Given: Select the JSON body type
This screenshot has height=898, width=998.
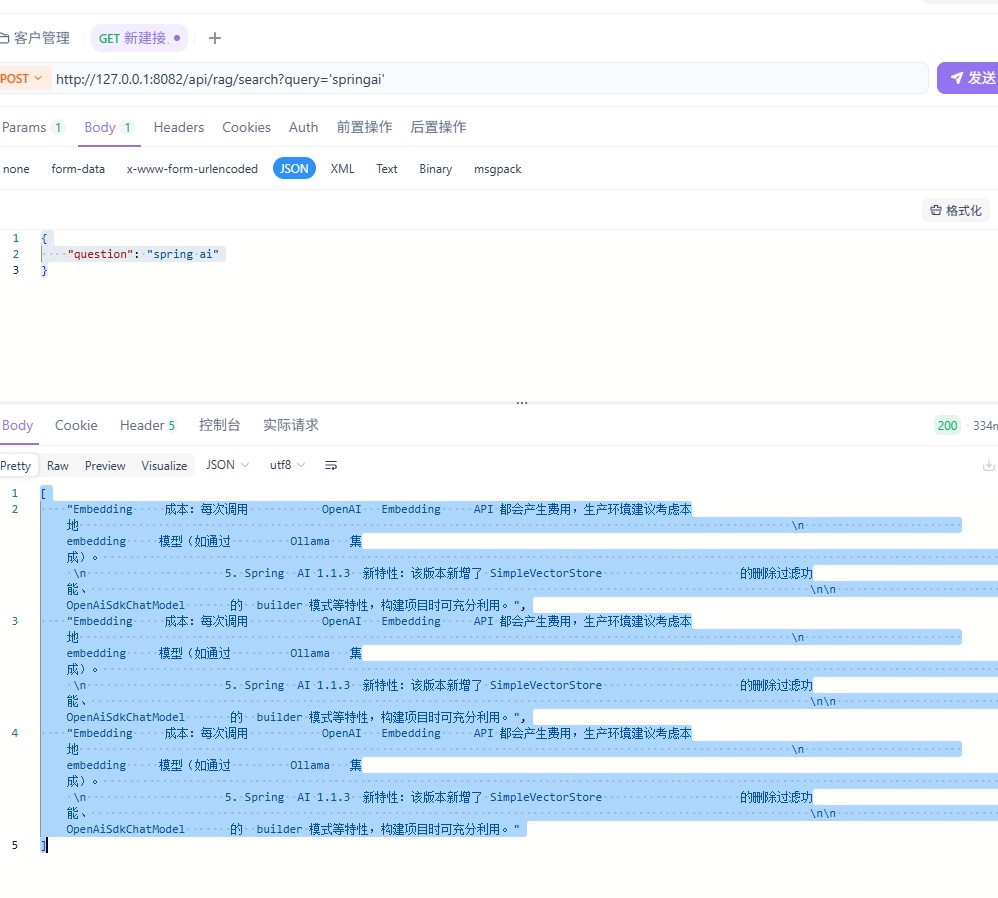Looking at the screenshot, I should tap(294, 169).
